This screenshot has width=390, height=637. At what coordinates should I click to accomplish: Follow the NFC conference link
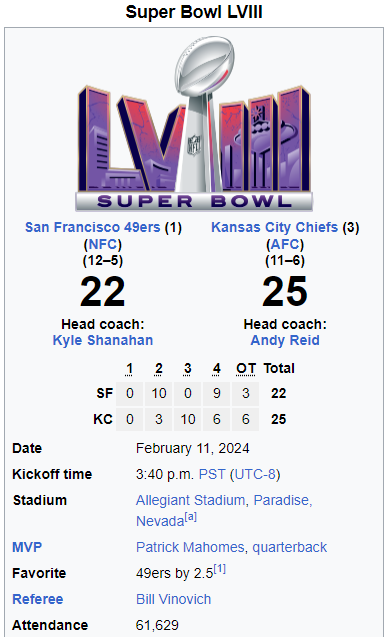(x=103, y=244)
